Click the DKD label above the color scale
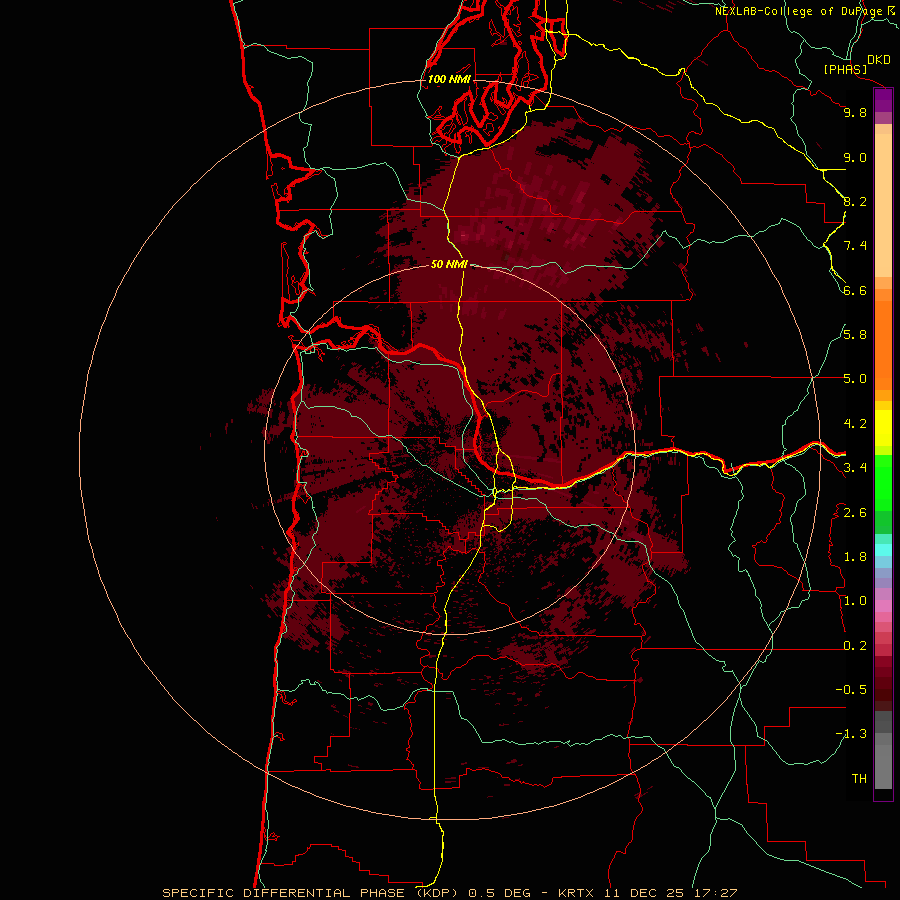900x900 pixels. [x=879, y=59]
